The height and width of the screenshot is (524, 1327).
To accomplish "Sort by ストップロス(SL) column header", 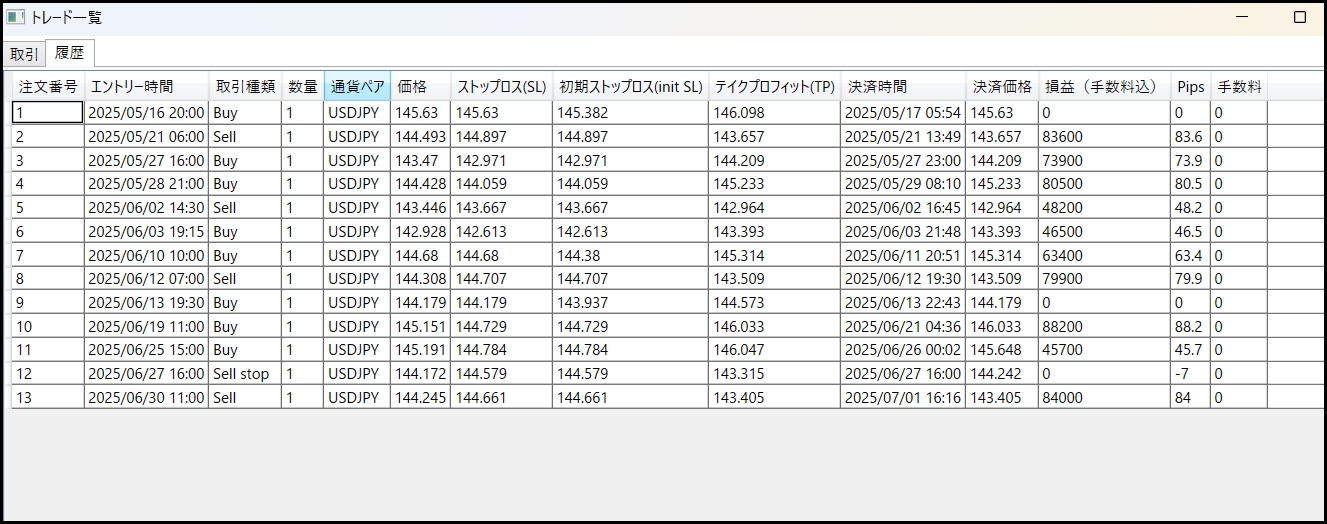I will [x=502, y=87].
